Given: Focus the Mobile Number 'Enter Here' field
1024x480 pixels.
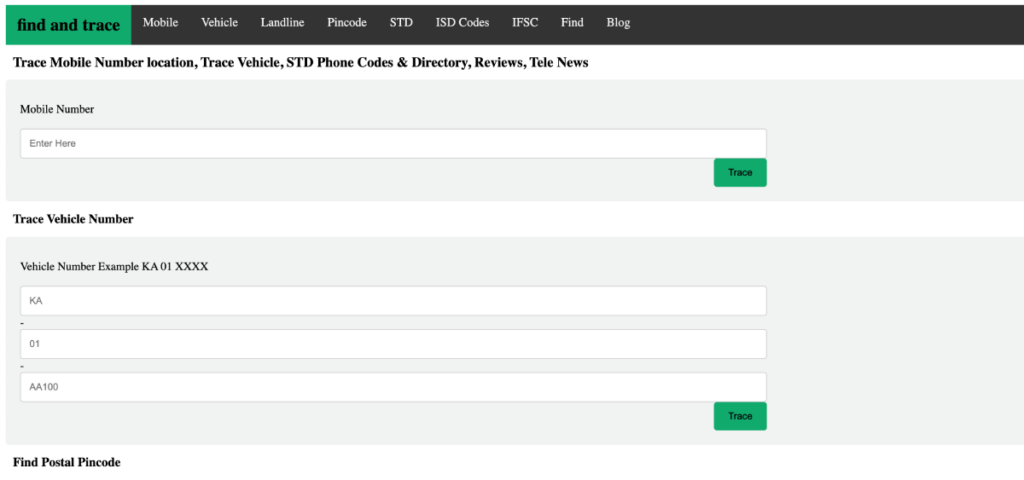Looking at the screenshot, I should click(393, 143).
